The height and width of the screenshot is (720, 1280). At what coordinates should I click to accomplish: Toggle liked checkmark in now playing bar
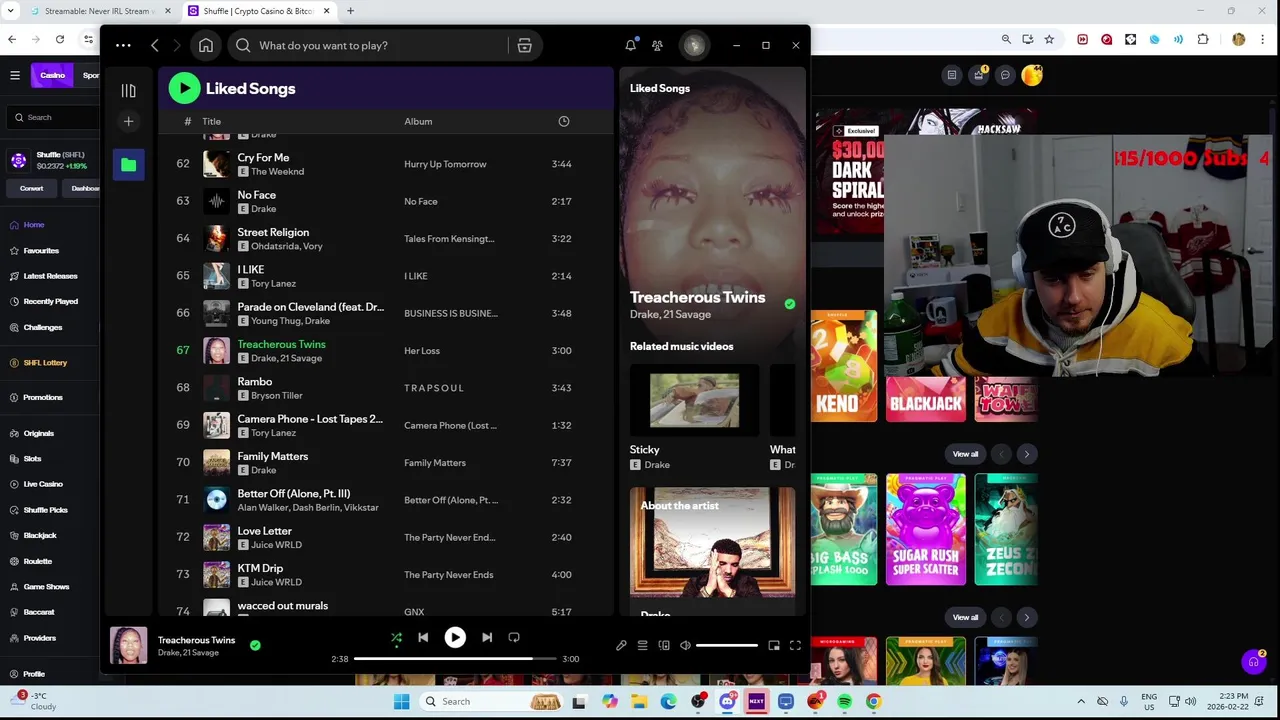coord(255,646)
